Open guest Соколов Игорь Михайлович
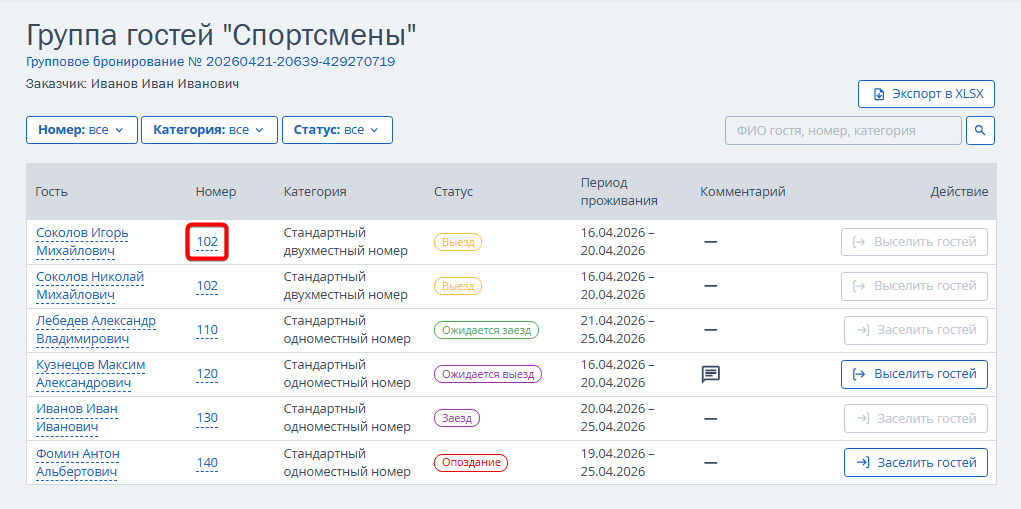The height and width of the screenshot is (509, 1021). [83, 241]
